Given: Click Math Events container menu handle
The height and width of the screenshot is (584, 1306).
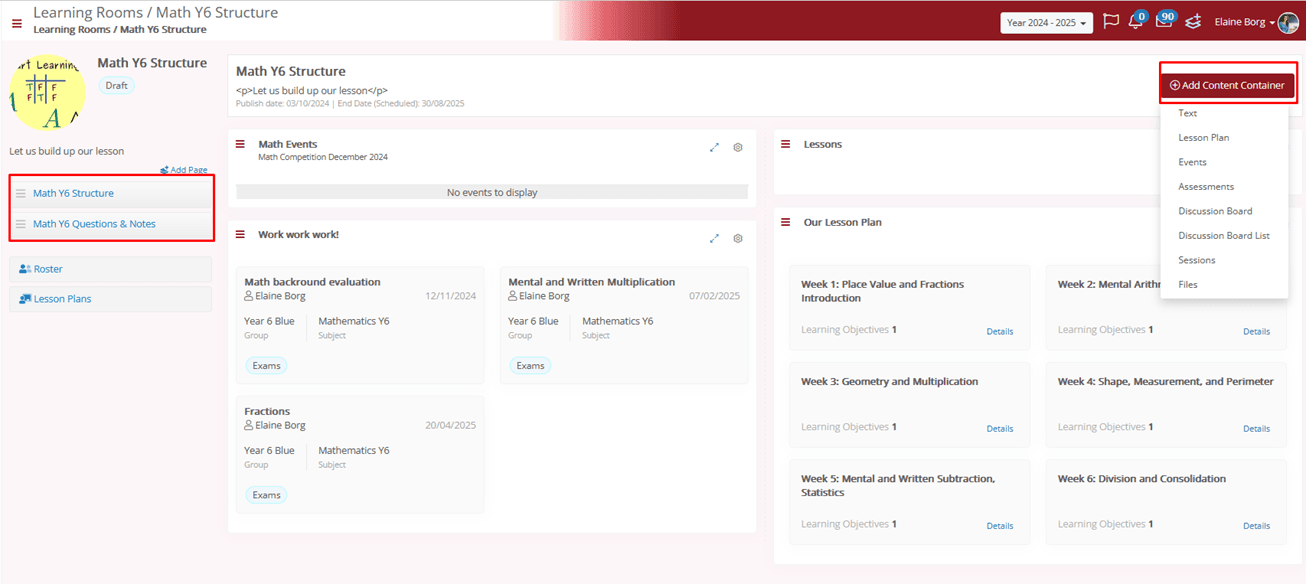Looking at the screenshot, I should pos(240,144).
